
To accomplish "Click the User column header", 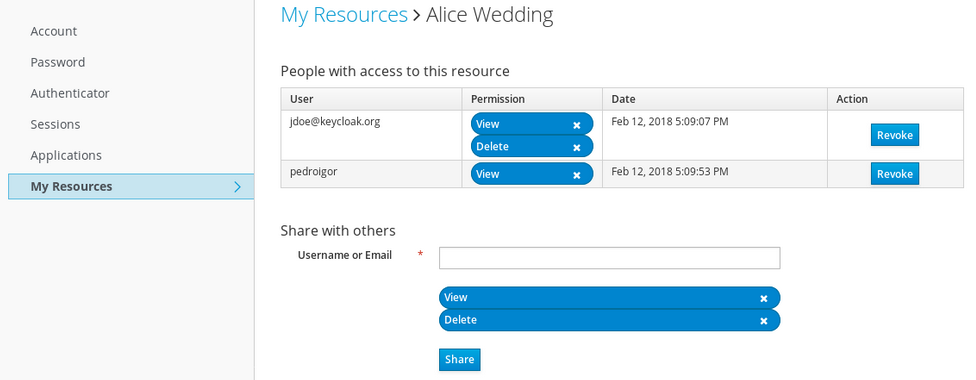I will 371,99.
